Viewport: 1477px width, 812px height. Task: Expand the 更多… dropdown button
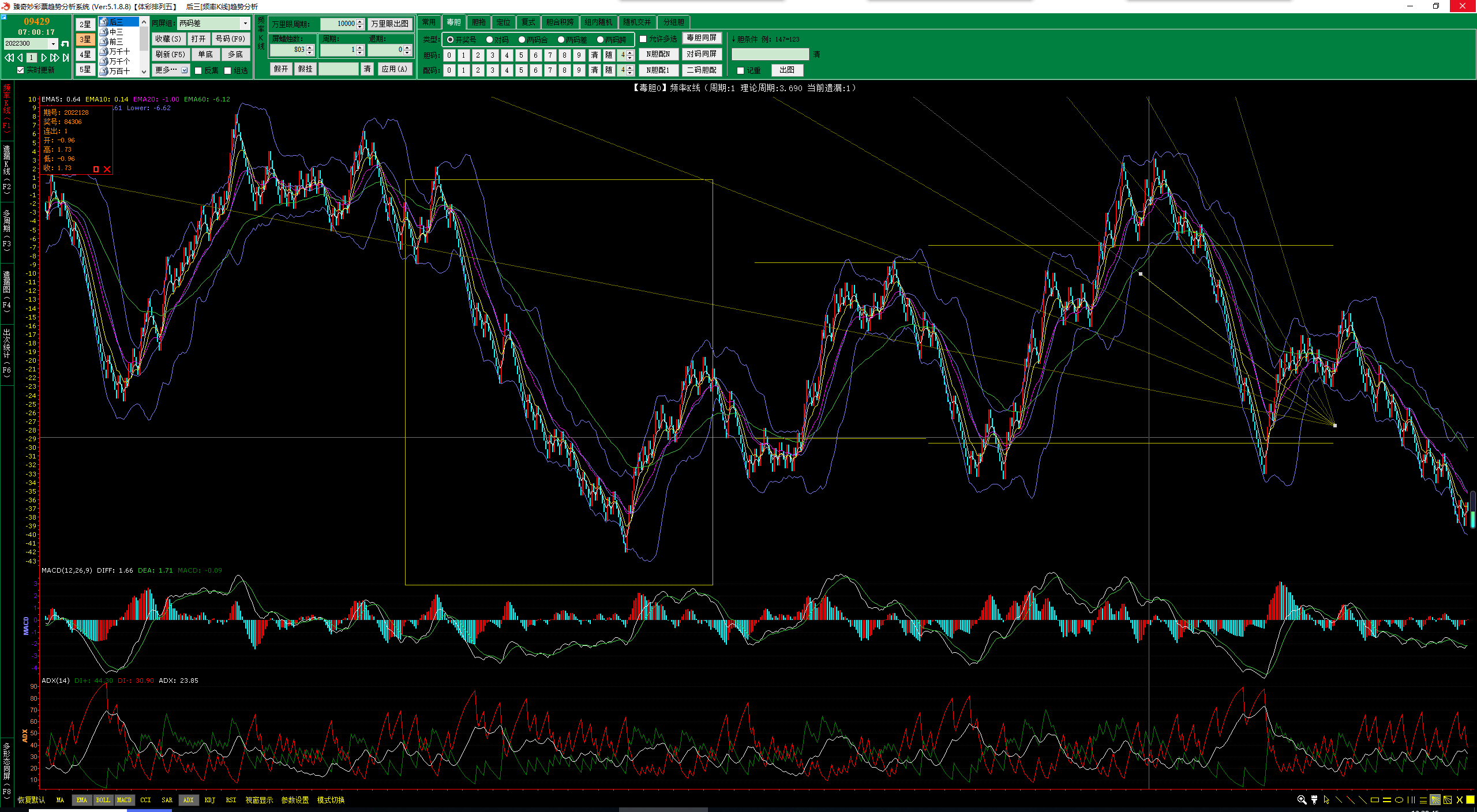coord(185,70)
